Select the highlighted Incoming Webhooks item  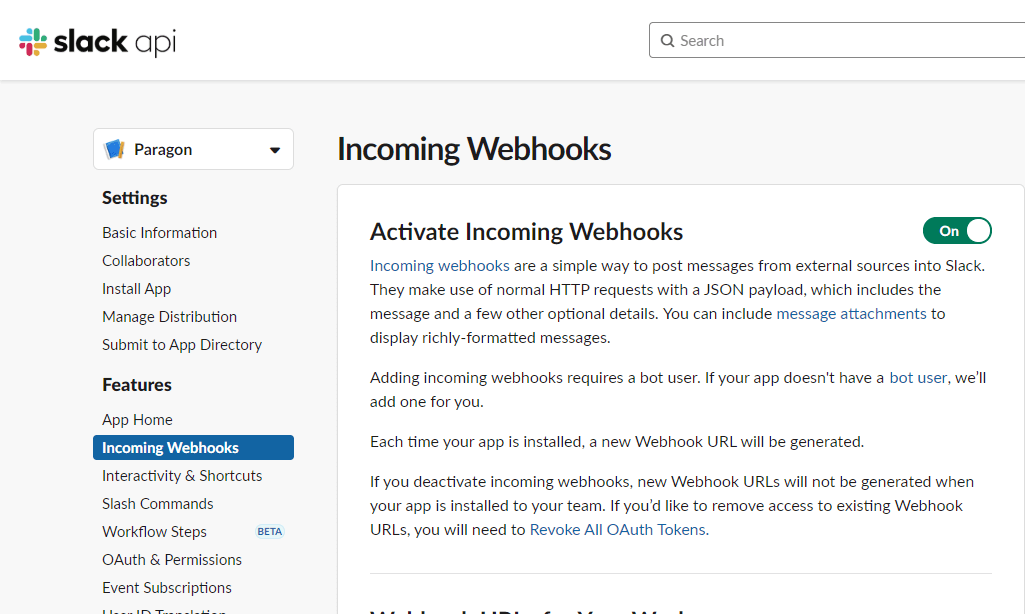coord(170,448)
